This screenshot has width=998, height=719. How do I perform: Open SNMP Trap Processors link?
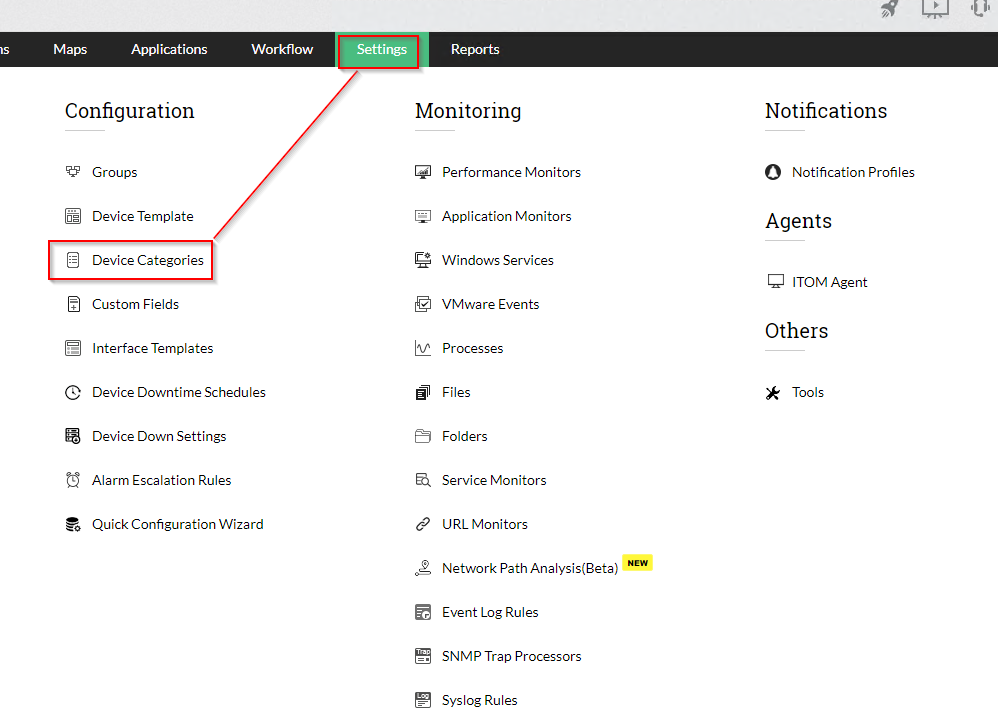(x=512, y=656)
